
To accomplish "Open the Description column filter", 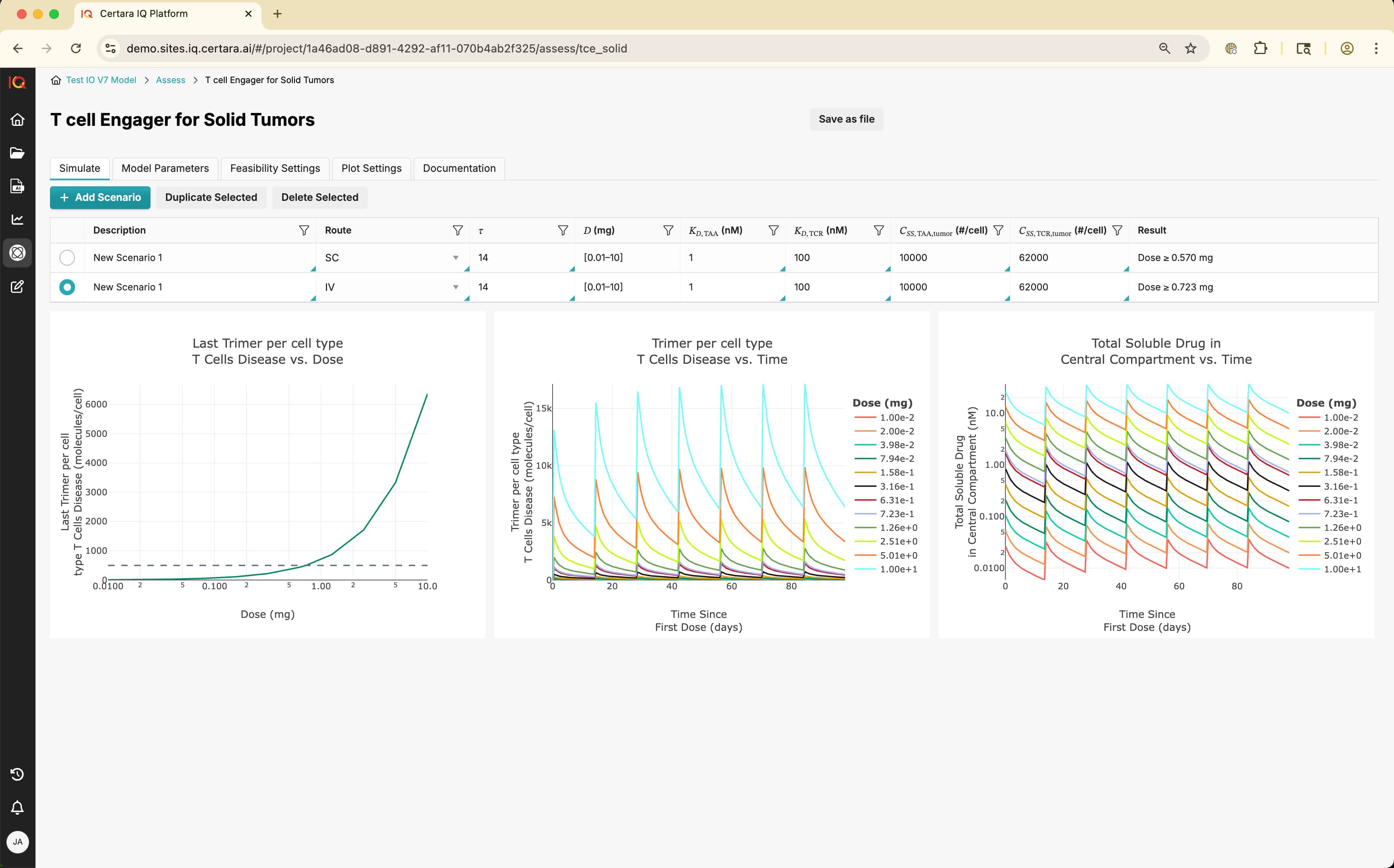I will click(304, 230).
